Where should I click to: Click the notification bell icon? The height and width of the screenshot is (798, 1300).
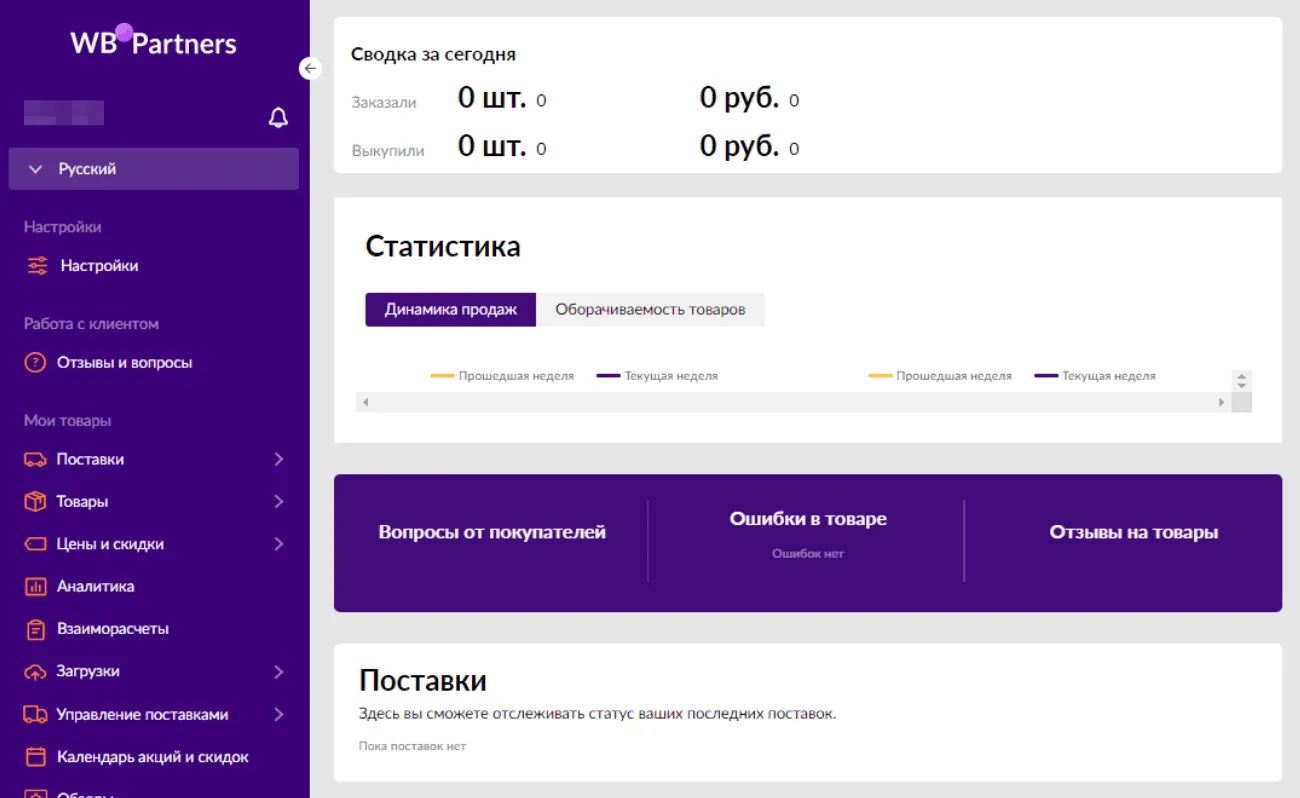[278, 118]
